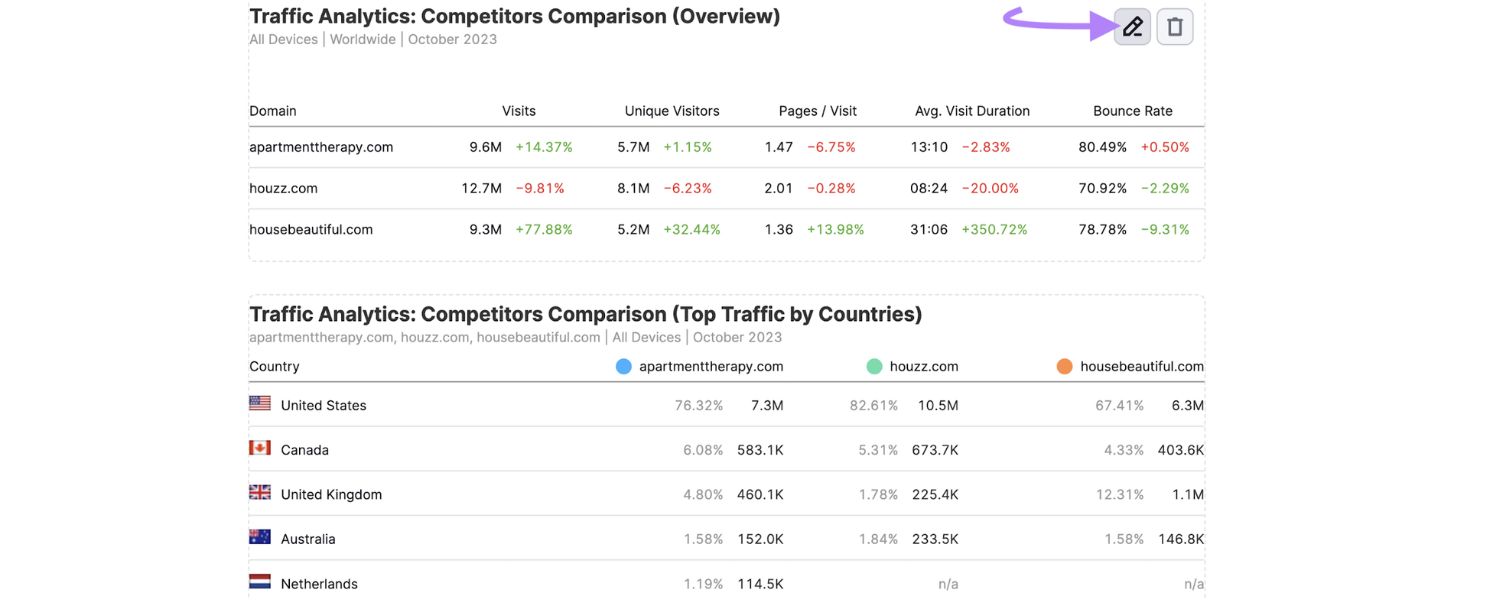Viewport: 1500px width, 600px height.
Task: Select the Competitors Comparison Overview widget title
Action: click(x=514, y=15)
